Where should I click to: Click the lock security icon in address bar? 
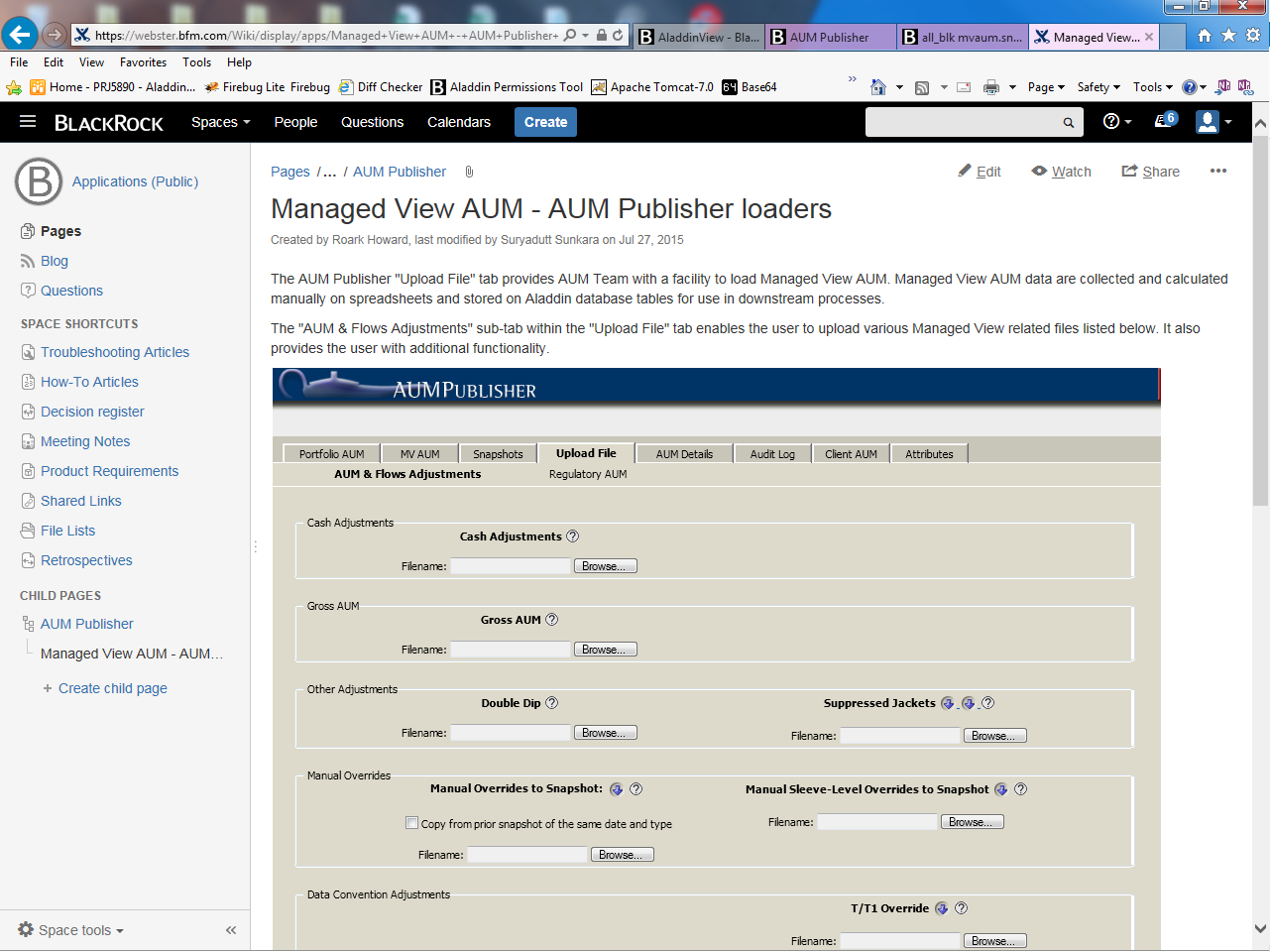[x=601, y=35]
